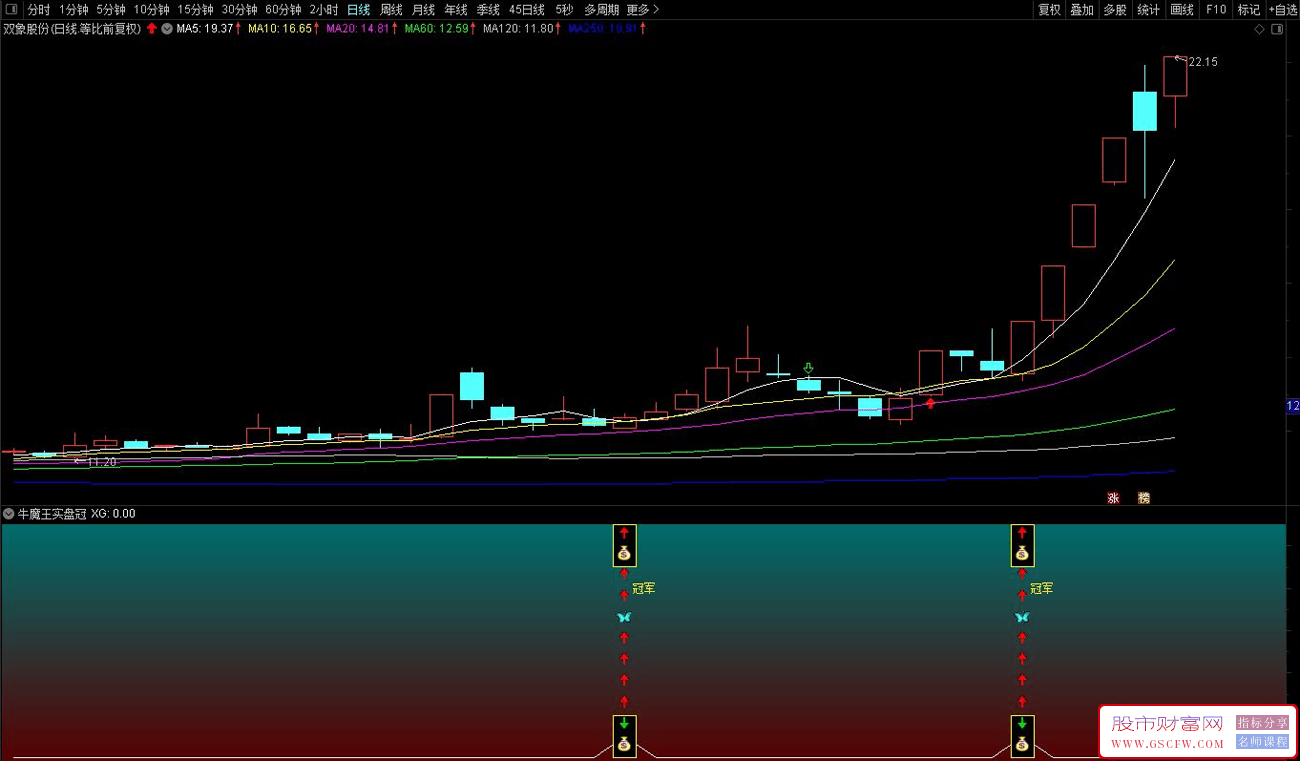Switch to 60分钟 period tab

tap(283, 9)
